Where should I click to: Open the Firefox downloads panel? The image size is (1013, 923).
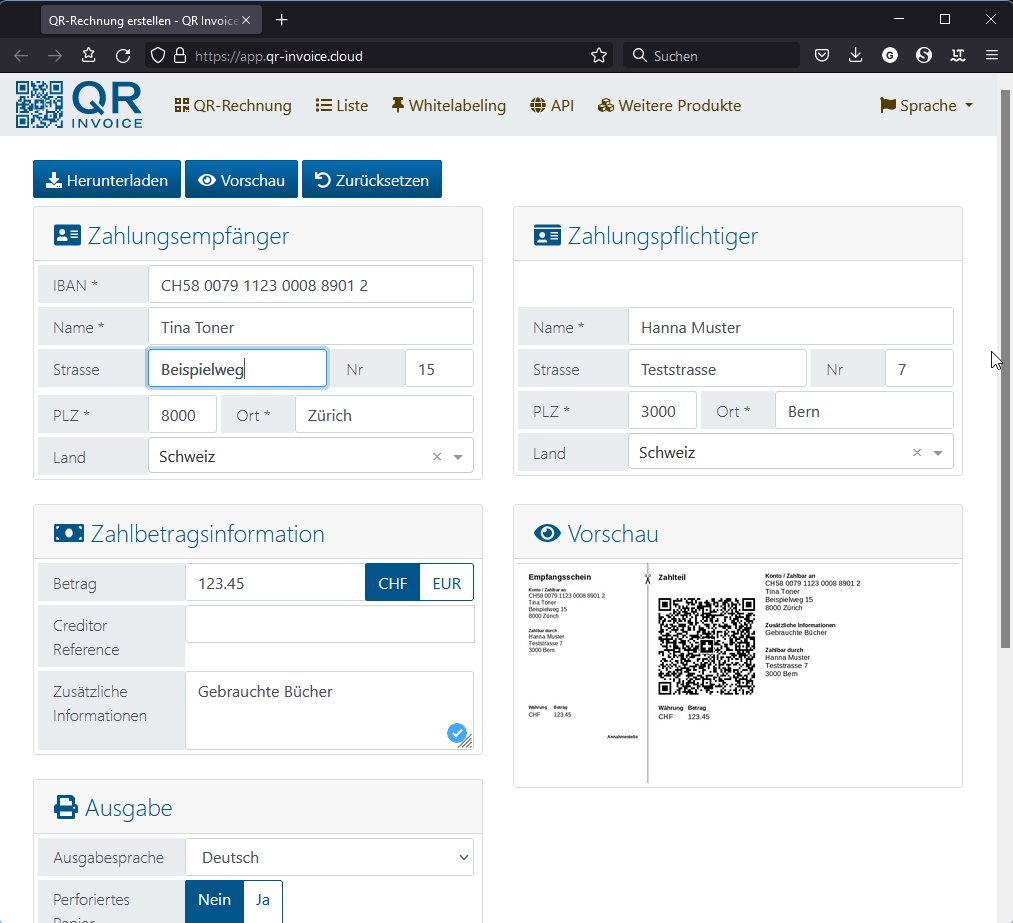point(855,56)
